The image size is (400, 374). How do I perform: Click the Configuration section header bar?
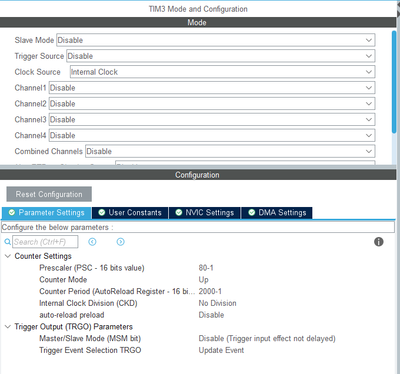(x=198, y=175)
